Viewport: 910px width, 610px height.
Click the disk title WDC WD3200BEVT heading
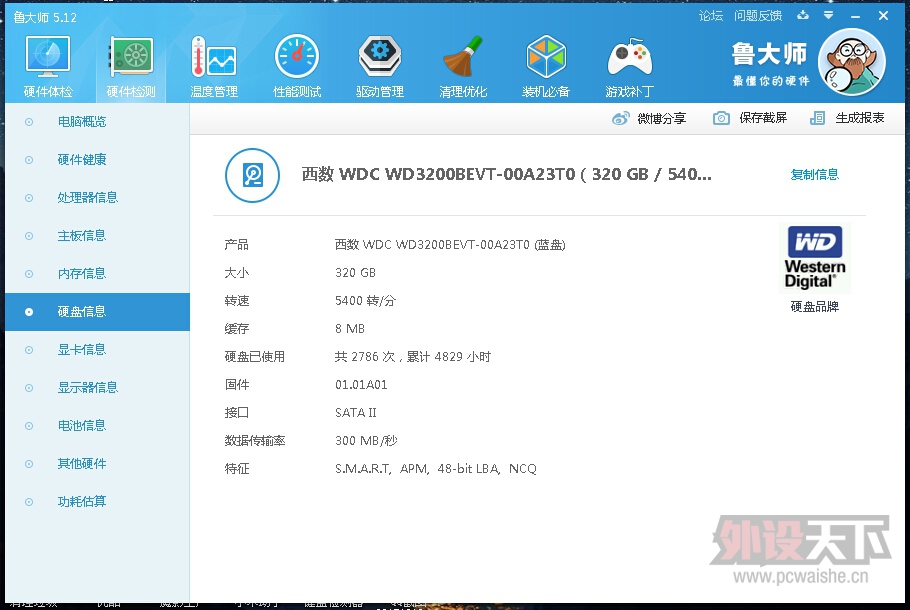507,174
